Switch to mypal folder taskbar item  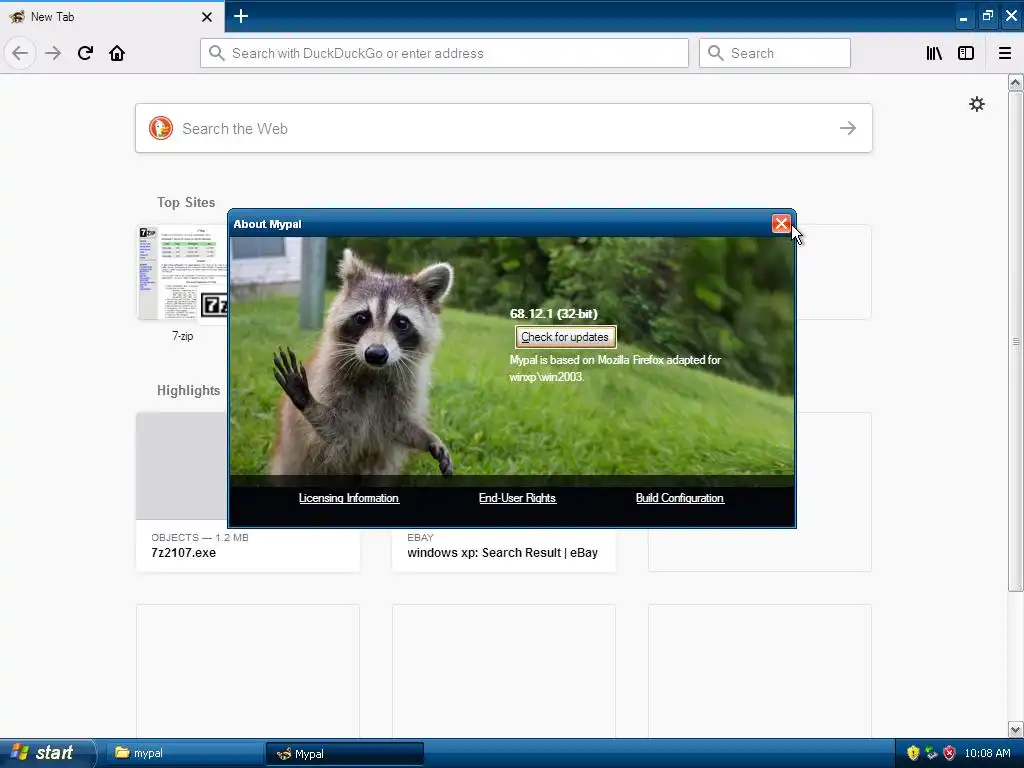click(184, 753)
